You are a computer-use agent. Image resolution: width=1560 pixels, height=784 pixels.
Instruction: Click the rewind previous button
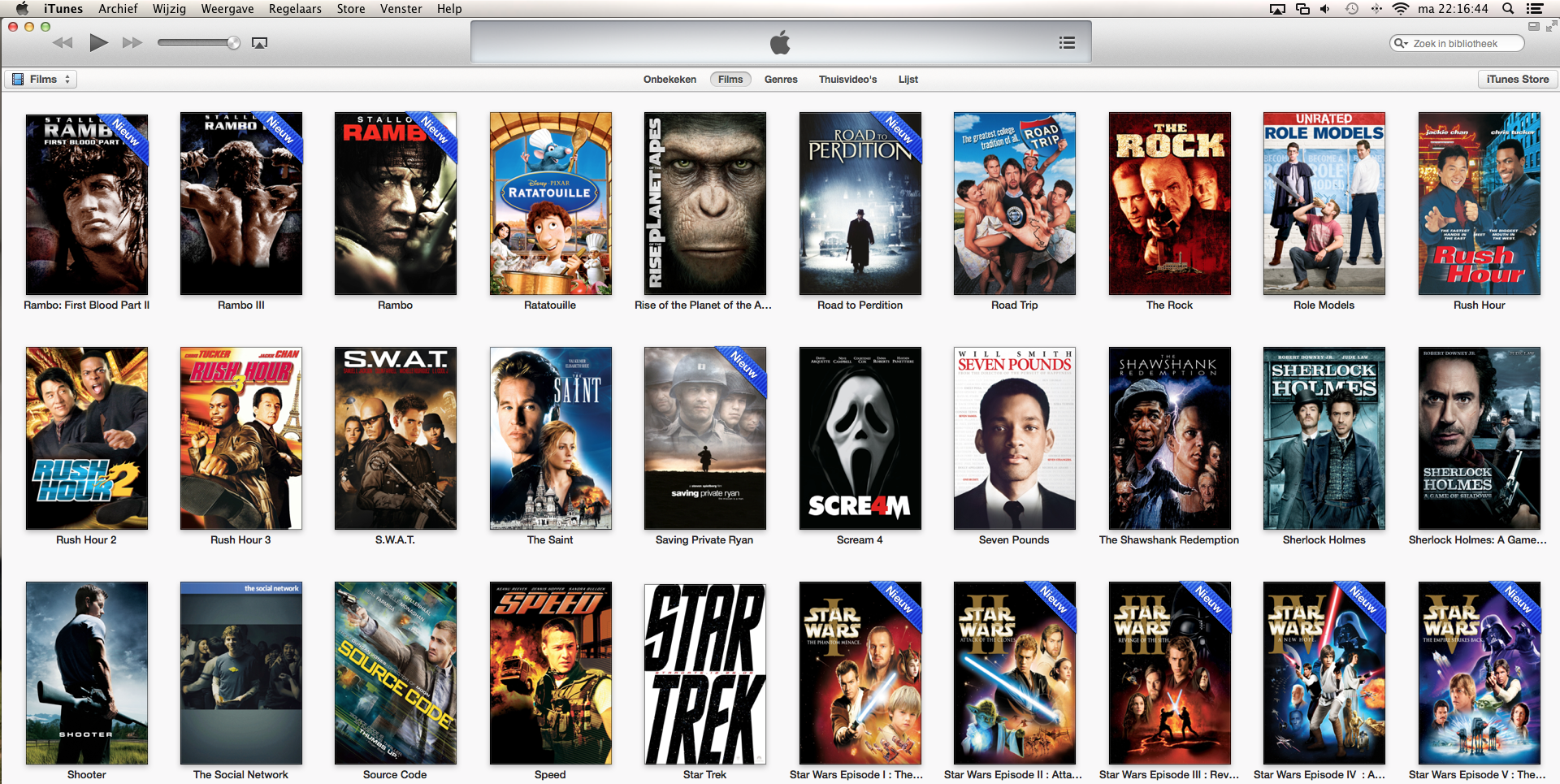[63, 43]
